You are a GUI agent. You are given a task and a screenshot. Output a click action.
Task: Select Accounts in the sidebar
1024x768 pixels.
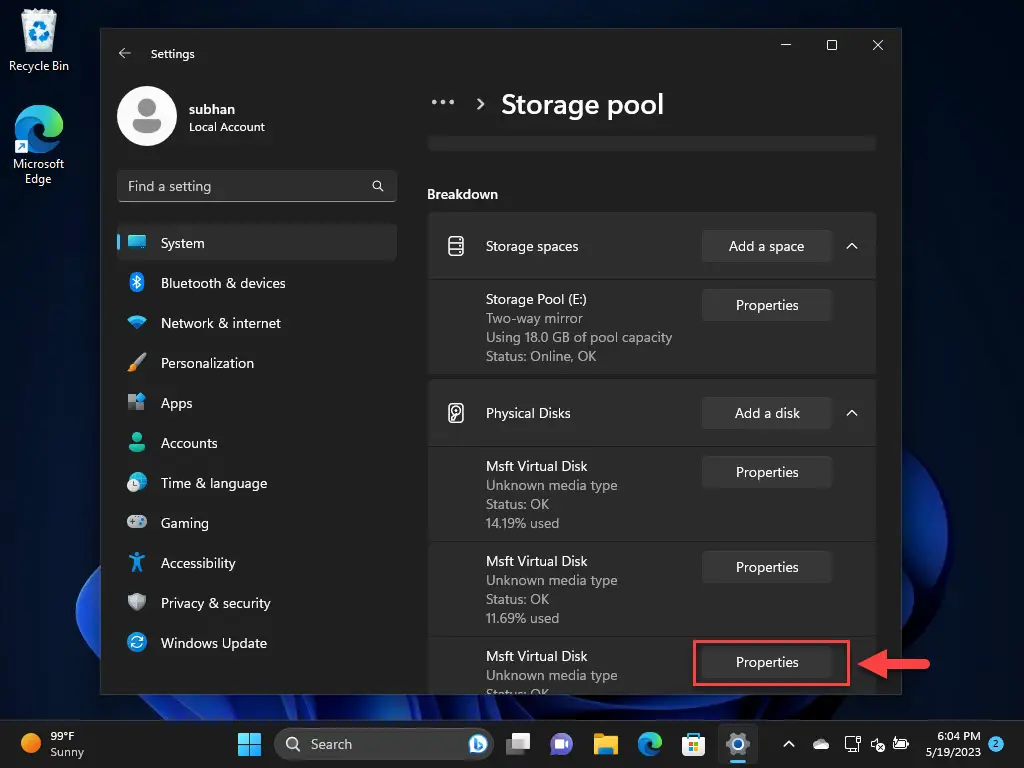click(x=188, y=443)
